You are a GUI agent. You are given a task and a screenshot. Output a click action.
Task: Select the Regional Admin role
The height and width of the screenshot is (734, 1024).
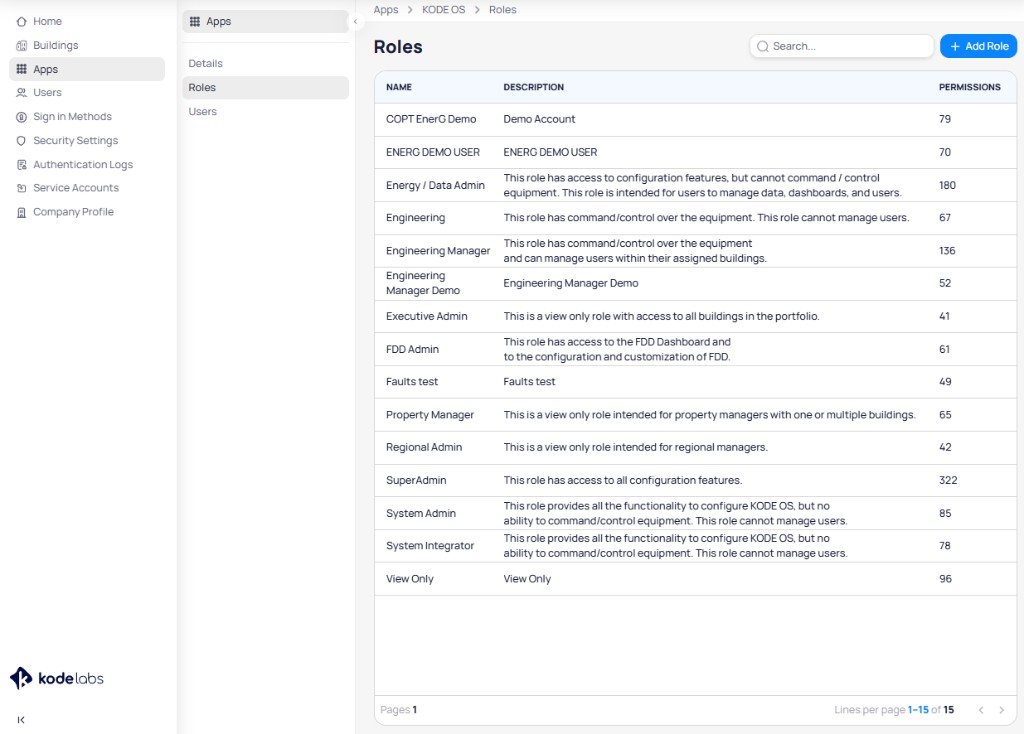pos(424,447)
